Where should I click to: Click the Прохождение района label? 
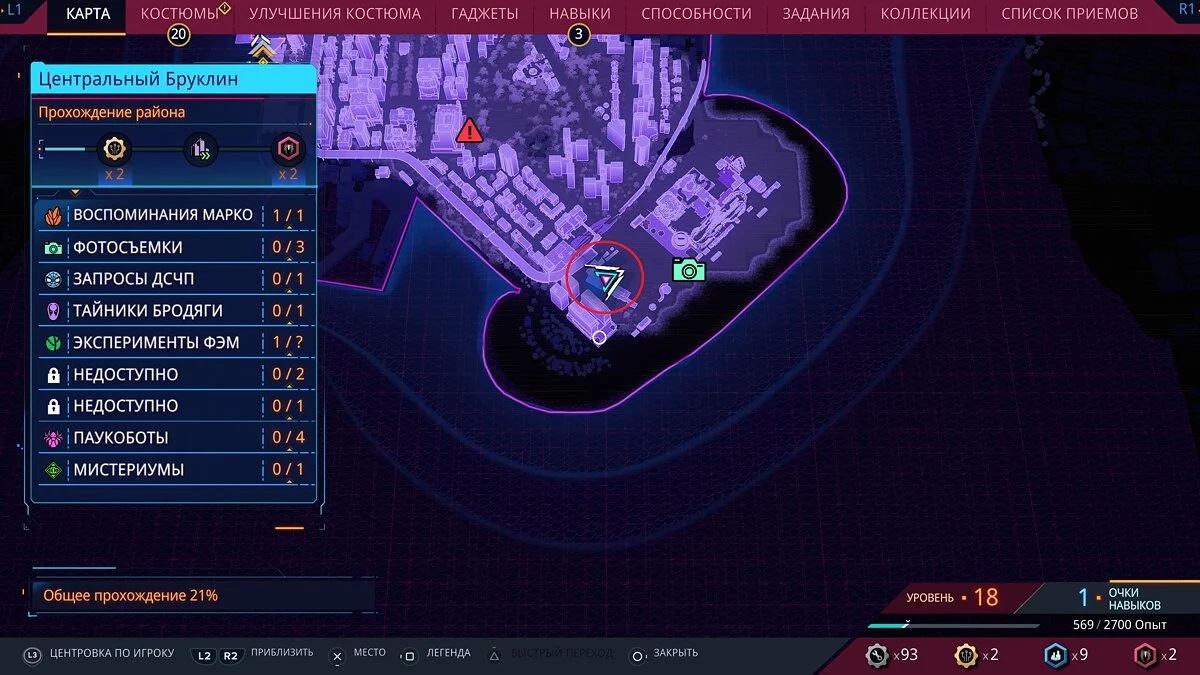112,113
